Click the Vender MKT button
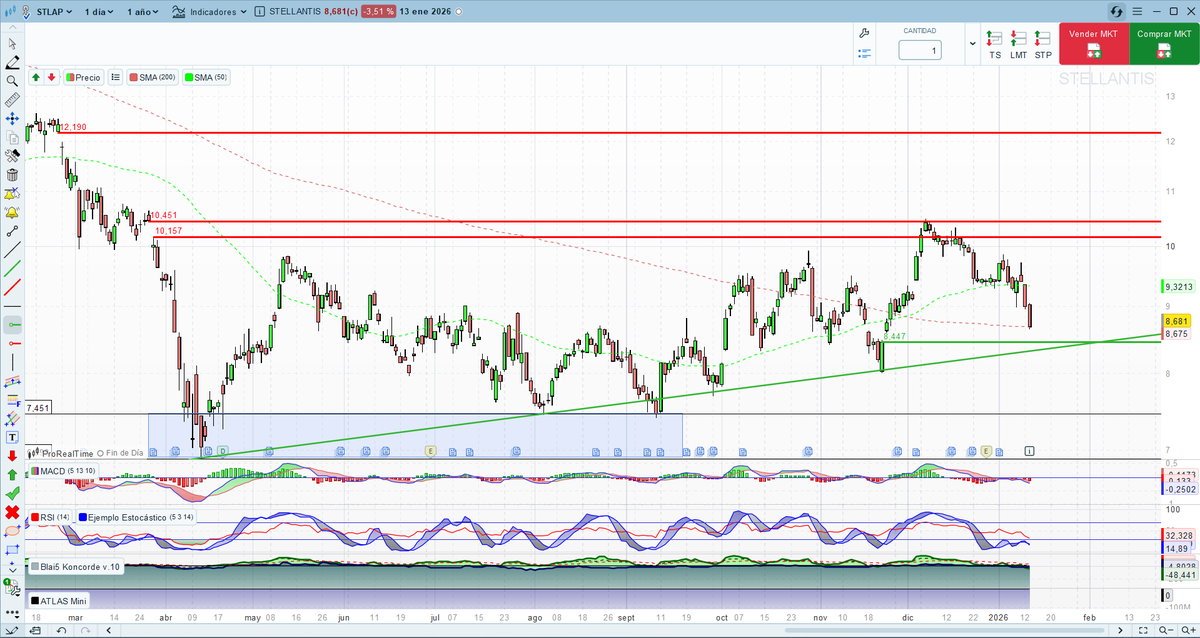 point(1094,46)
